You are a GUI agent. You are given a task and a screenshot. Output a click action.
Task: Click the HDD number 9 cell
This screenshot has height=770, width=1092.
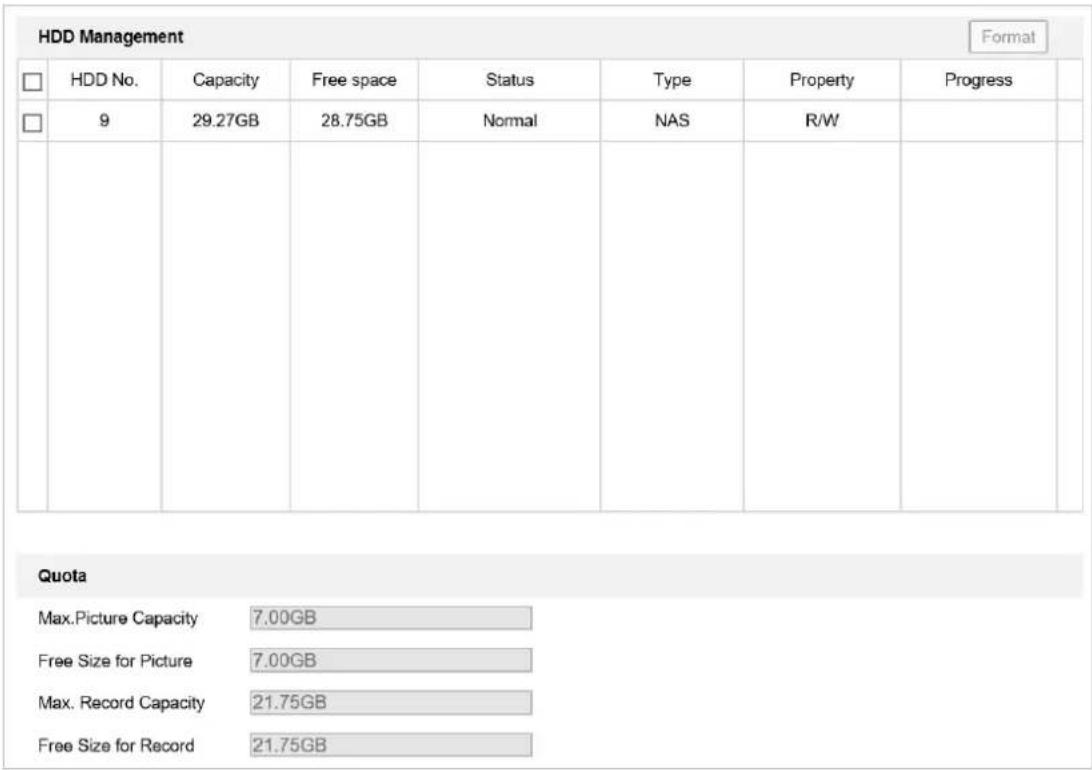point(104,120)
